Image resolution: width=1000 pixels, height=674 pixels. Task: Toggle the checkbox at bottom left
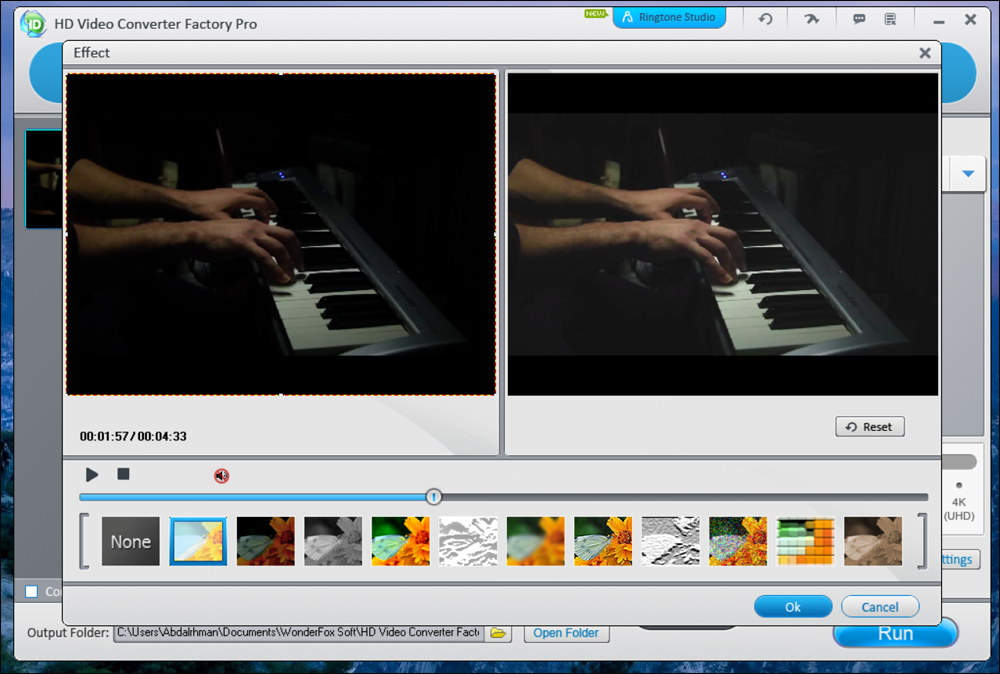coord(31,591)
